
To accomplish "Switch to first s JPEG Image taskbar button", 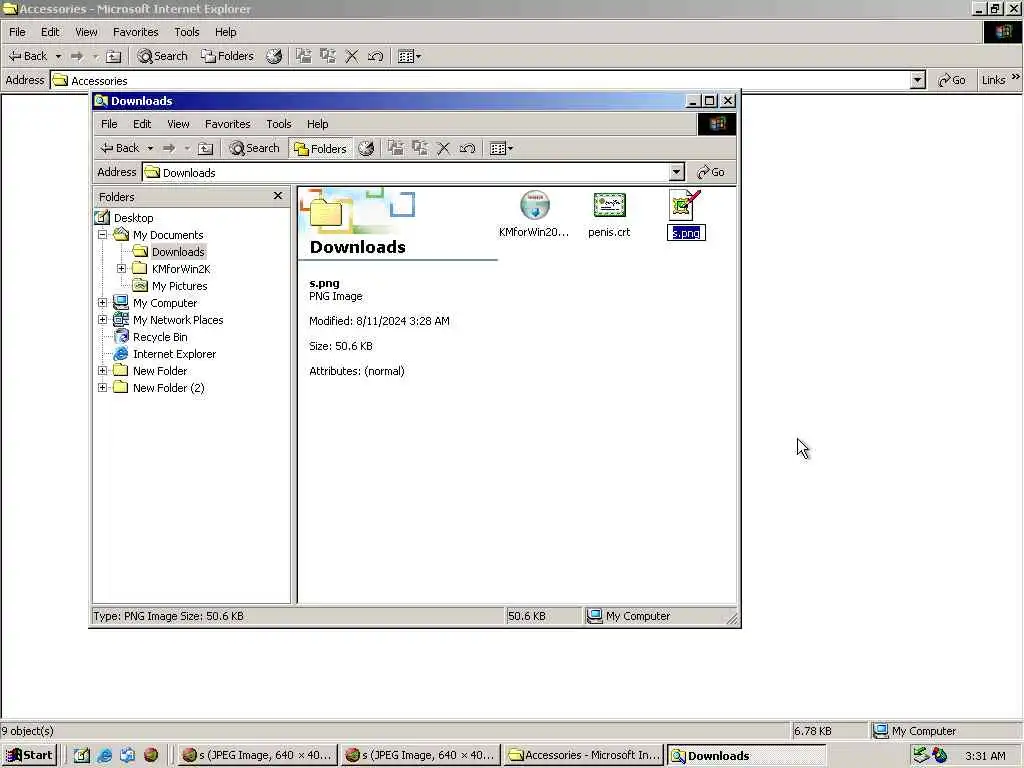I will [257, 755].
